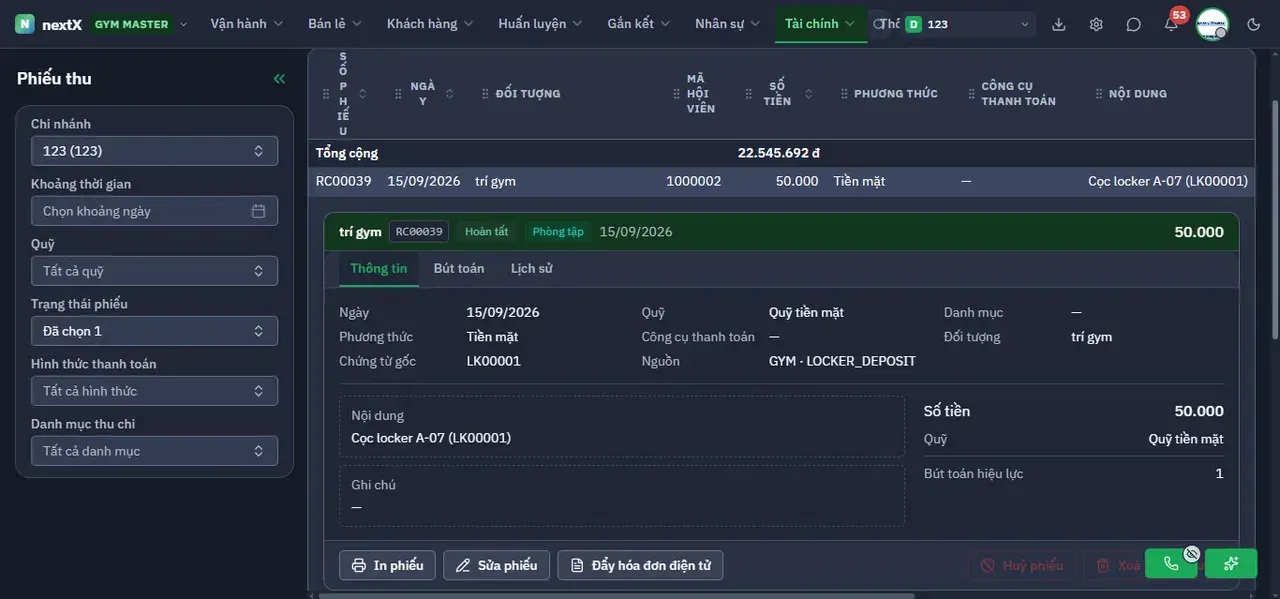The height and width of the screenshot is (599, 1280).
Task: Open the download icon in header
Action: (1059, 24)
